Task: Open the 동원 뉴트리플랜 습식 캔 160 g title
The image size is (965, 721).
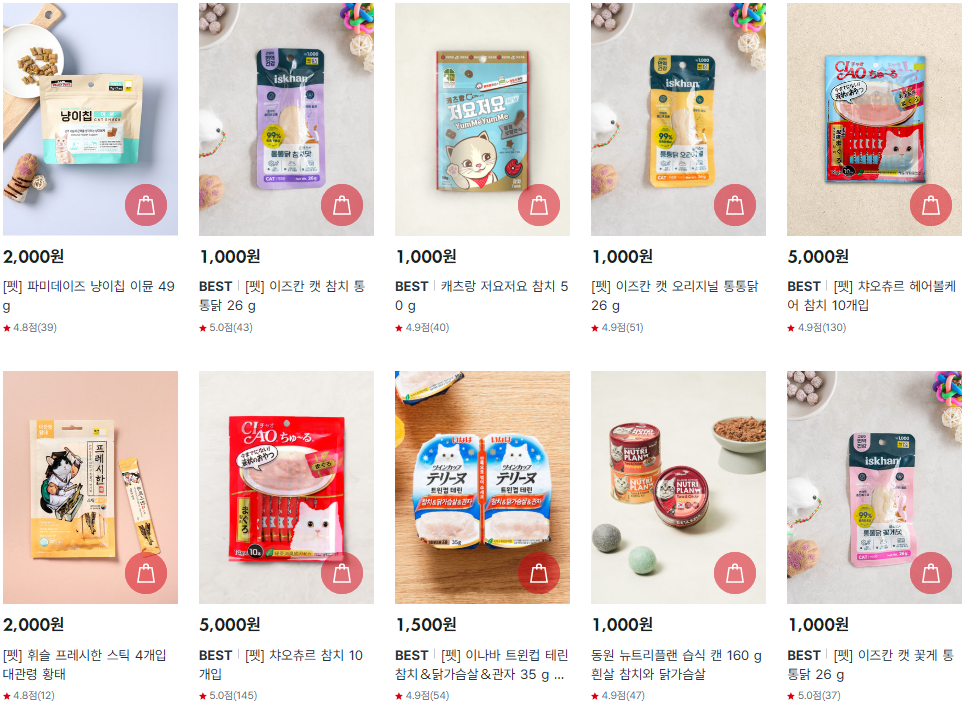Action: click(676, 664)
